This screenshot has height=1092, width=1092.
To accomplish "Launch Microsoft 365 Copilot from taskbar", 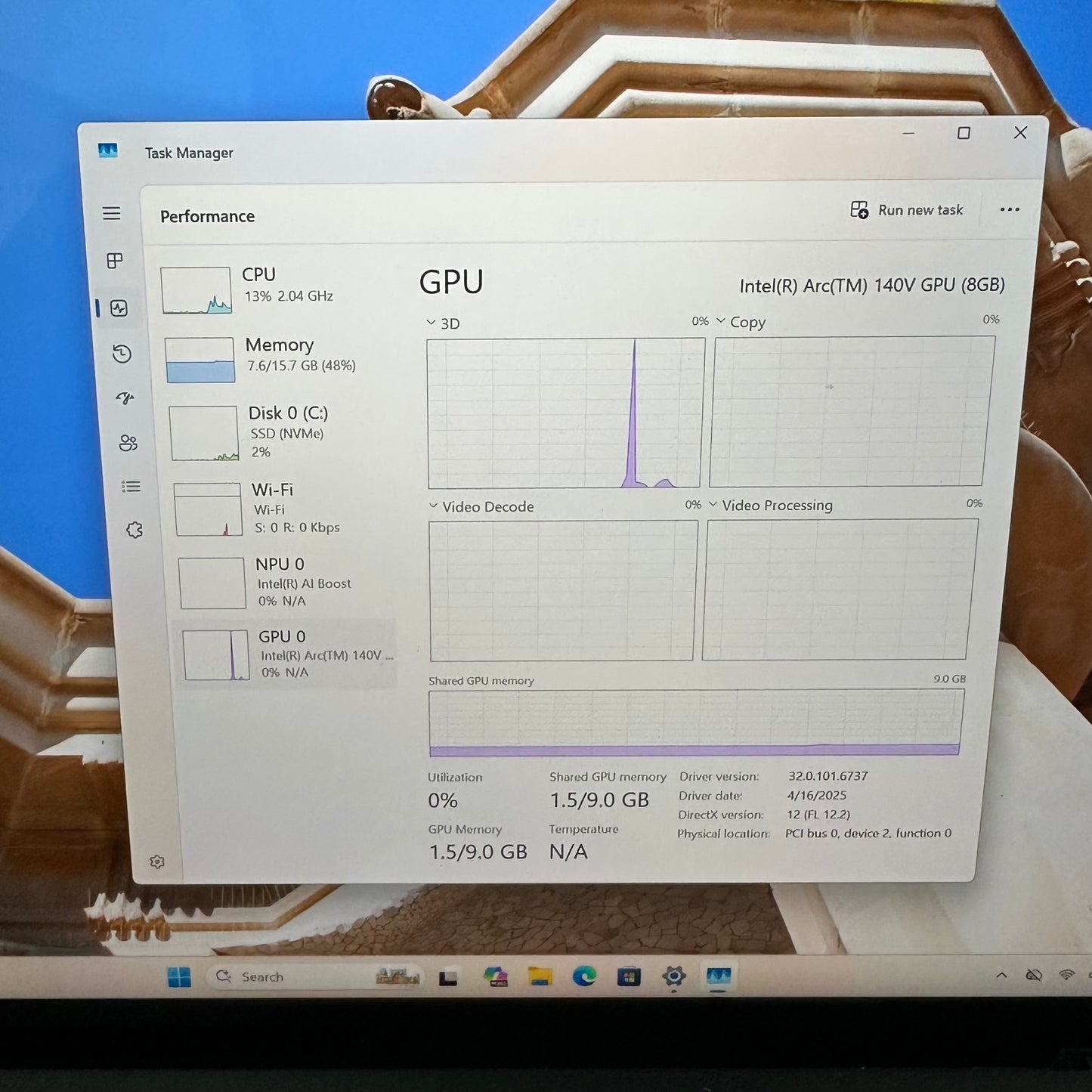I will pyautogui.click(x=496, y=977).
